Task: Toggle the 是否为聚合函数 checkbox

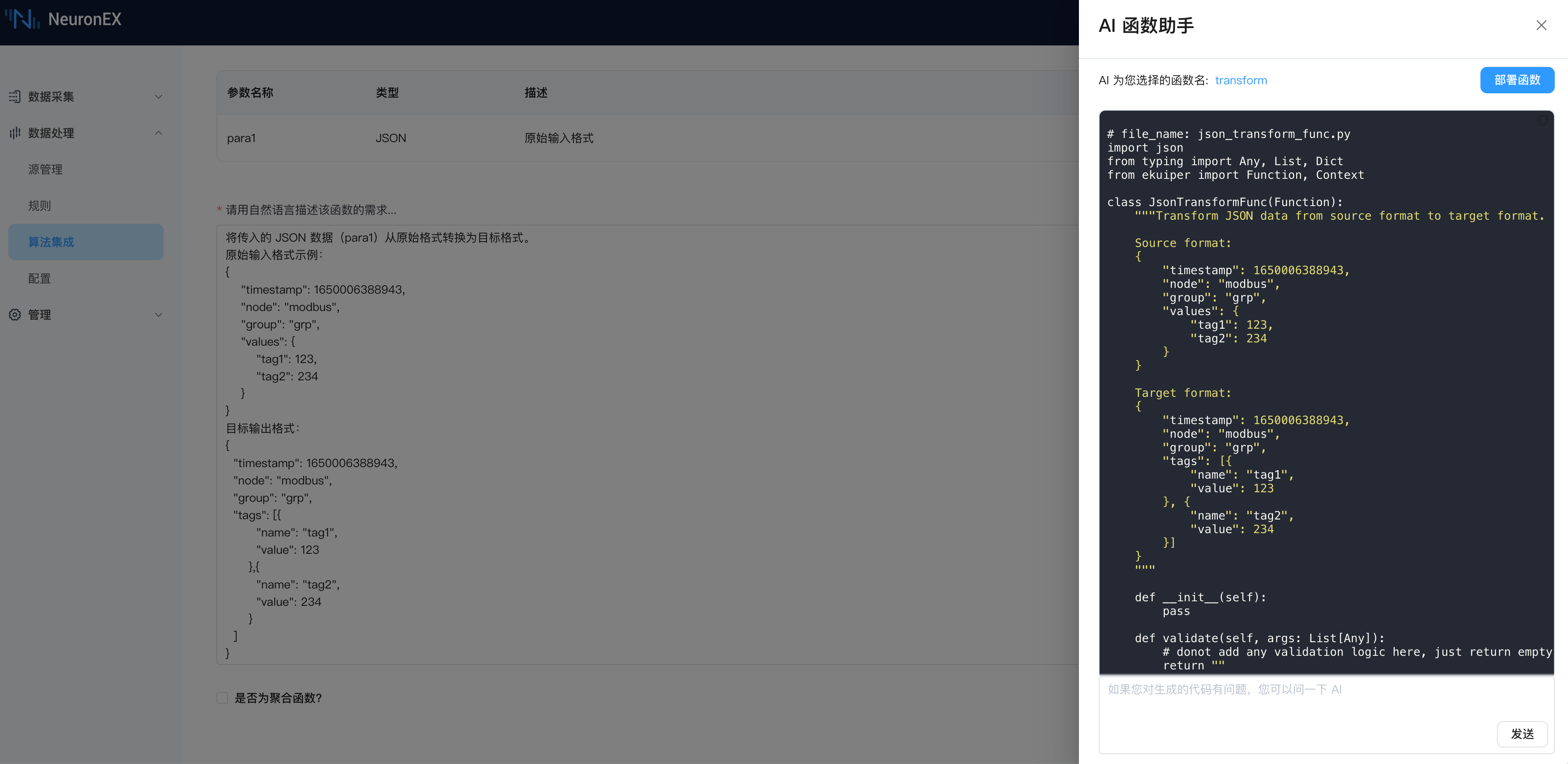Action: 222,698
